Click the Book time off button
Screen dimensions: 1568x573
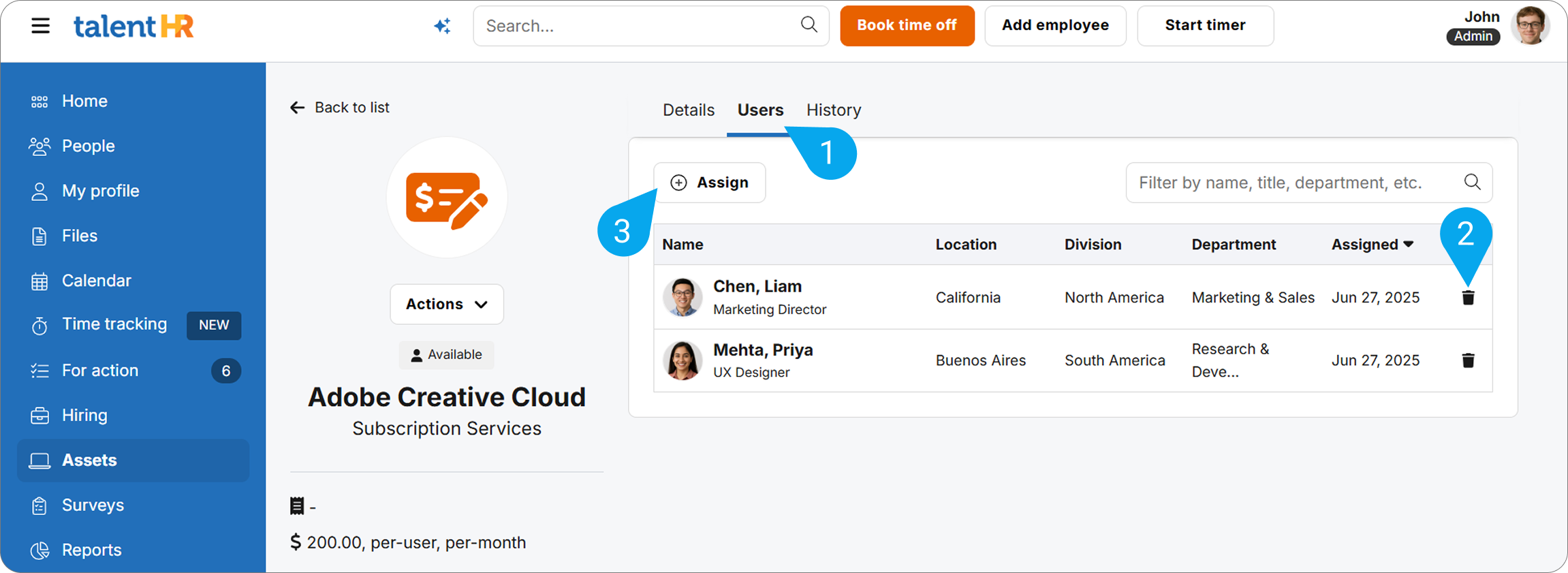click(907, 26)
